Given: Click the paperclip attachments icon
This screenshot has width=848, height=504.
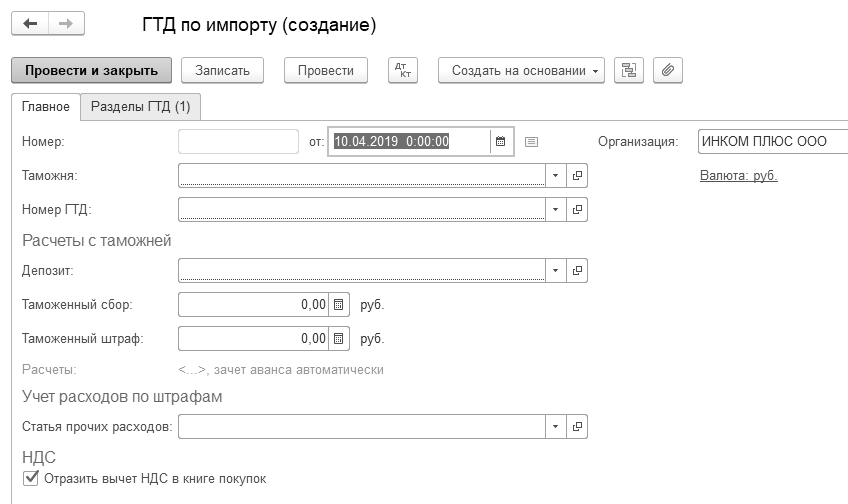Looking at the screenshot, I should 667,70.
